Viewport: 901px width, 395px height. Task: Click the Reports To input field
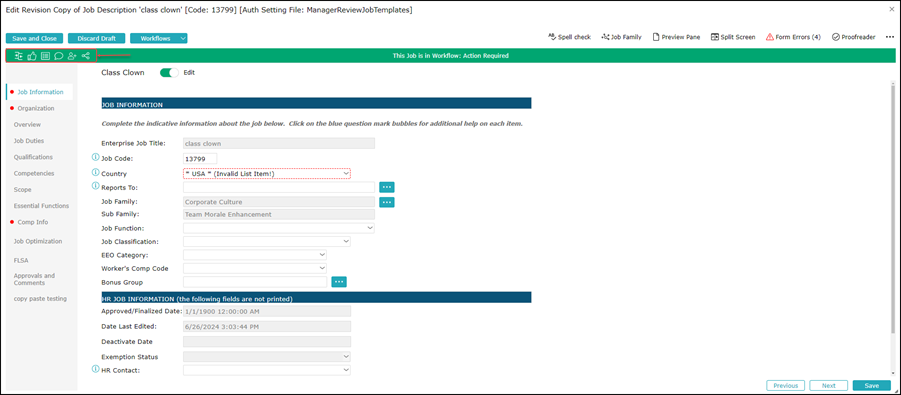click(279, 187)
